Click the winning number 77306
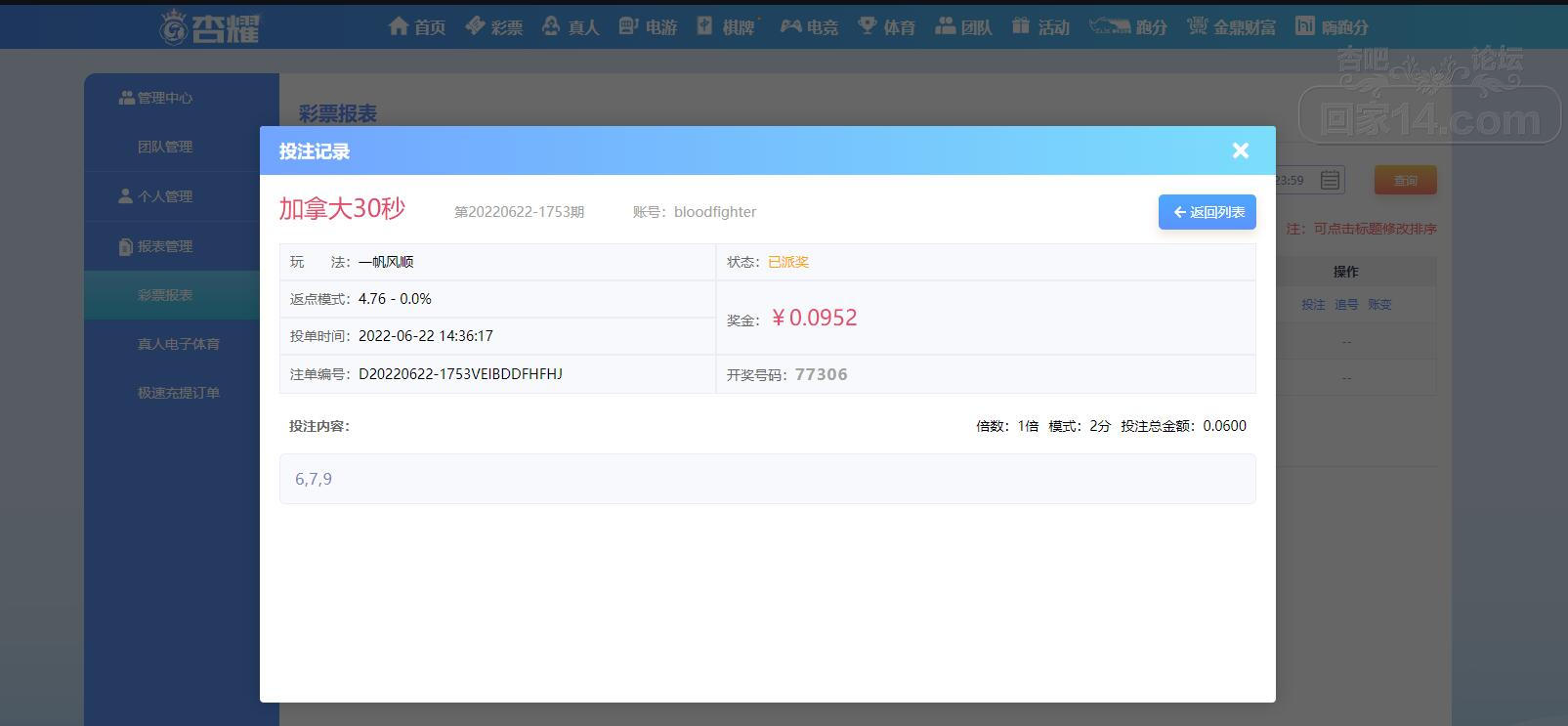The height and width of the screenshot is (726, 1568). tap(822, 374)
